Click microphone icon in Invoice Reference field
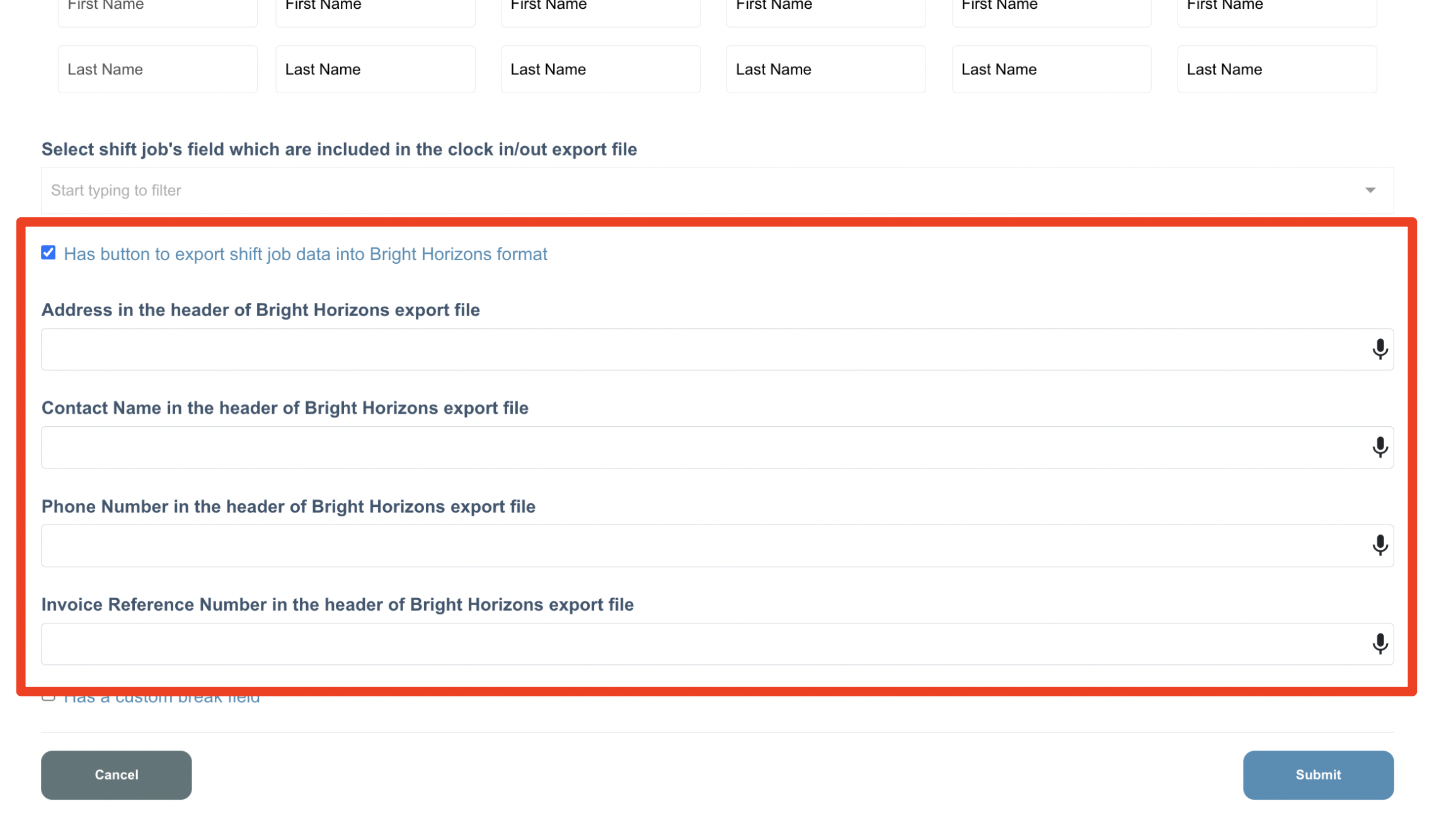This screenshot has height=840, width=1439. [1379, 644]
